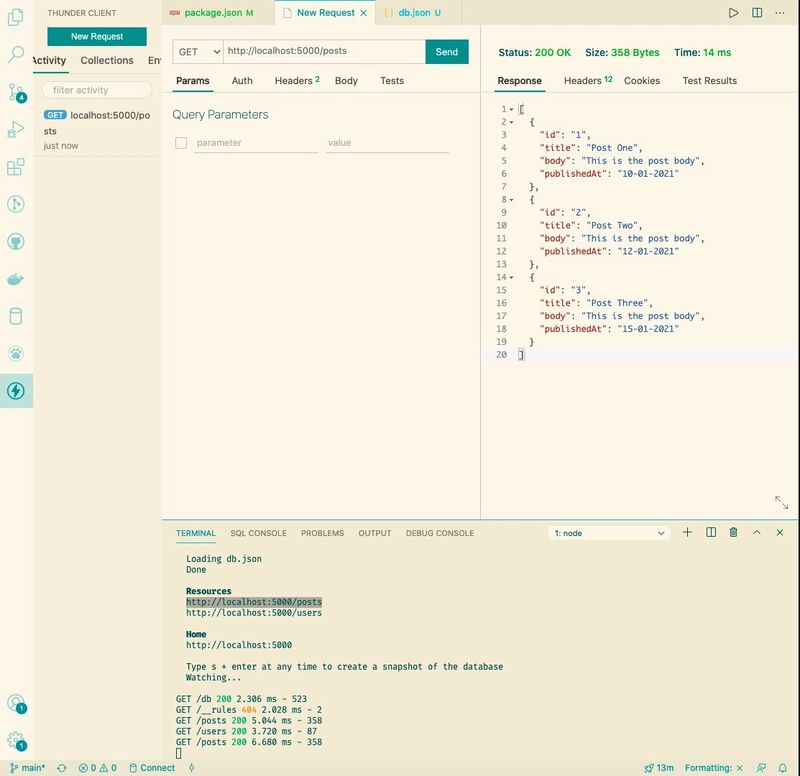The image size is (800, 776).
Task: Open the SQL CONSOLE panel tab
Action: tap(258, 533)
